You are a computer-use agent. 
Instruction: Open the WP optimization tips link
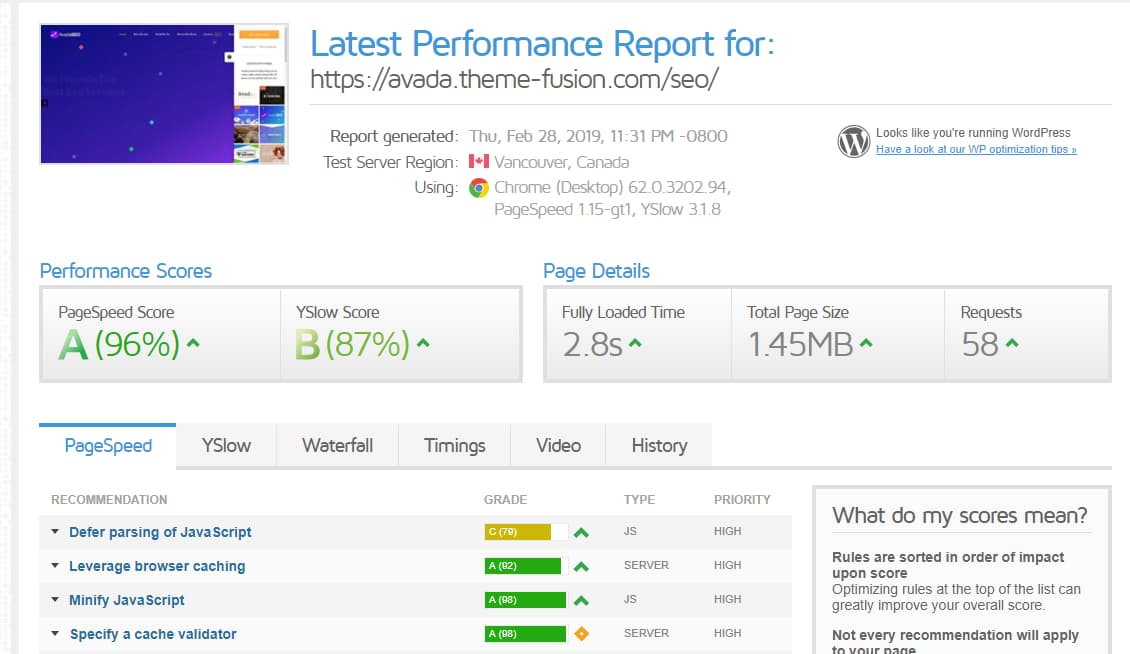click(975, 149)
